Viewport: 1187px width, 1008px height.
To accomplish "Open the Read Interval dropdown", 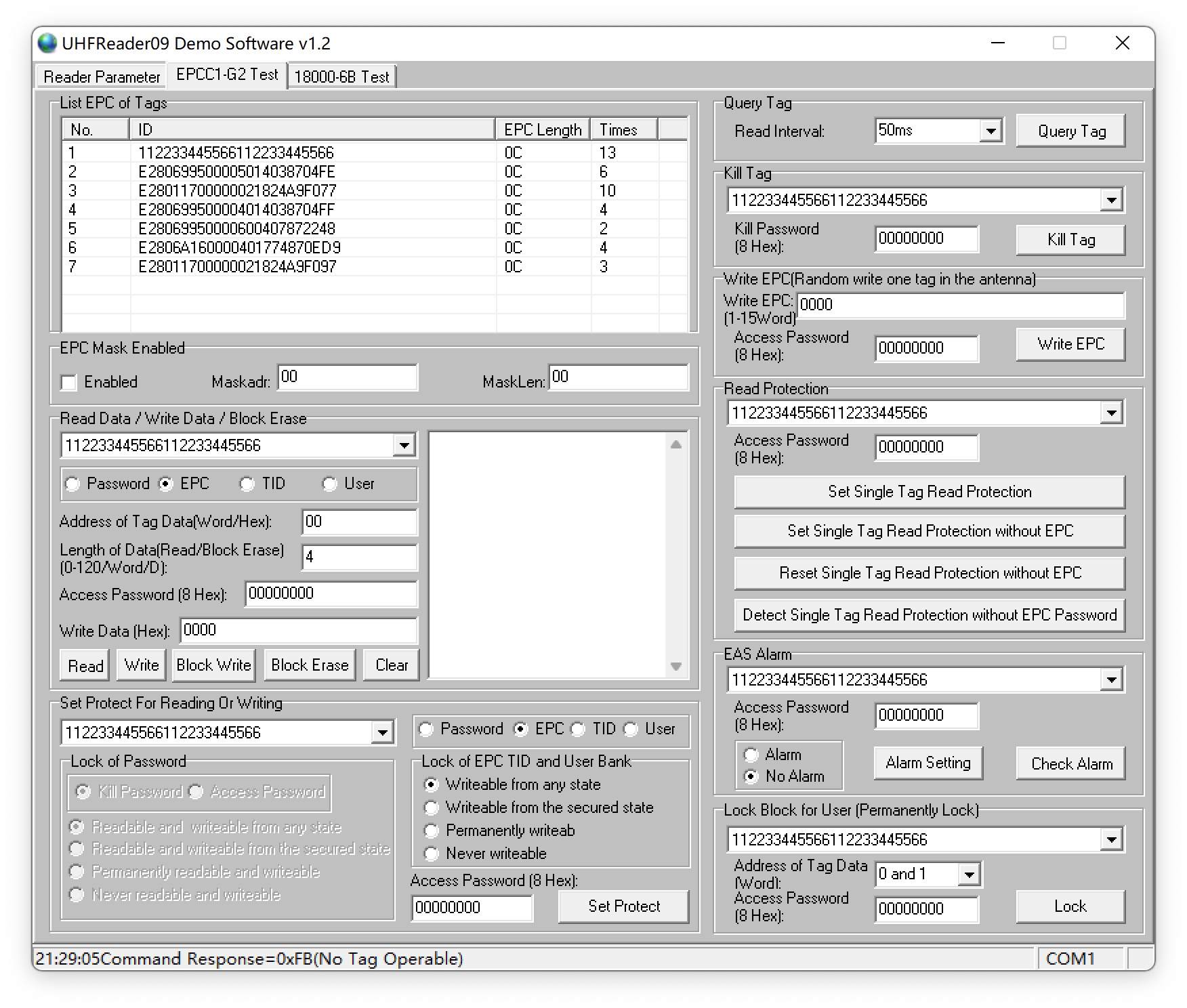I will (x=993, y=130).
